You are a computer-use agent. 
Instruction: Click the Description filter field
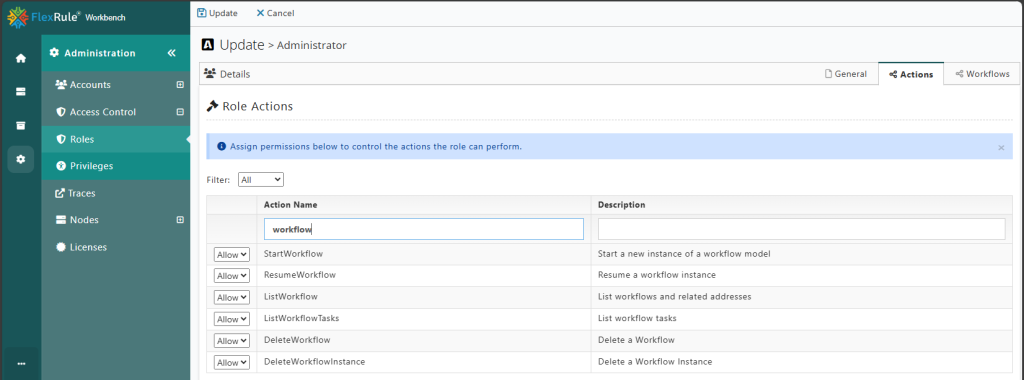[801, 229]
